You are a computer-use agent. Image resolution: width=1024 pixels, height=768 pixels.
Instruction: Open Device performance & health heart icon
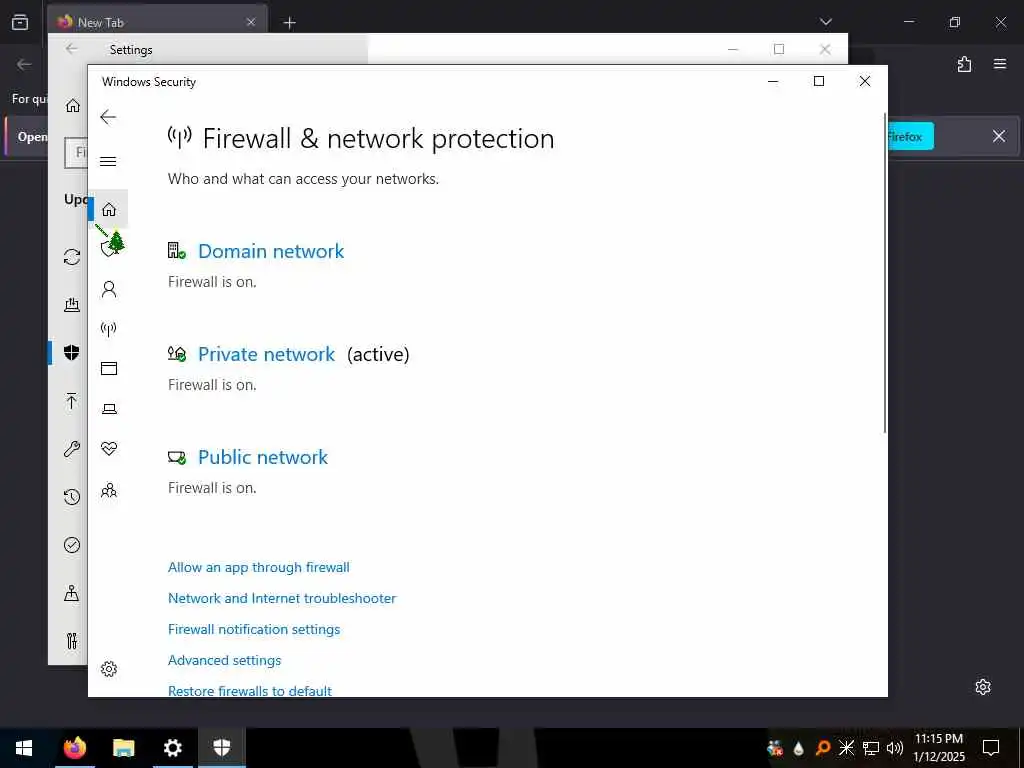tap(109, 449)
